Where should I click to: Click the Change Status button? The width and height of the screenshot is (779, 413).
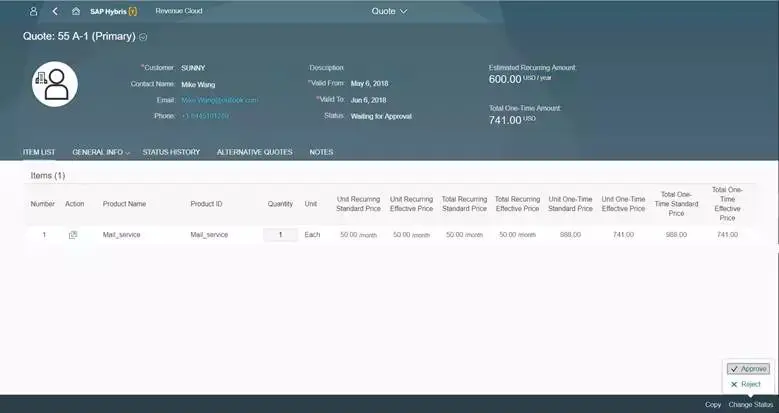(751, 405)
